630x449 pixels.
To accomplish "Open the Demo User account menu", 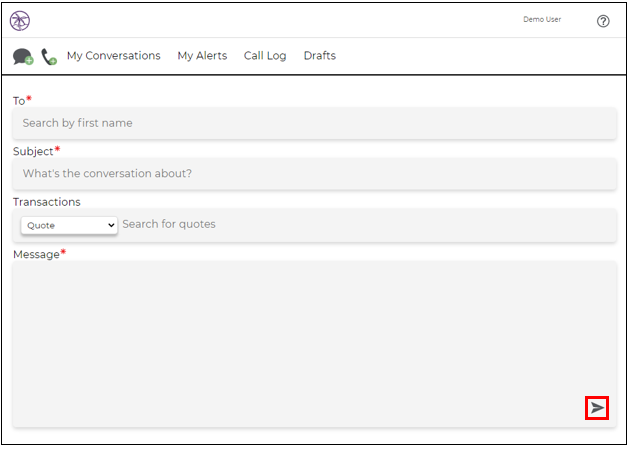I will click(542, 19).
